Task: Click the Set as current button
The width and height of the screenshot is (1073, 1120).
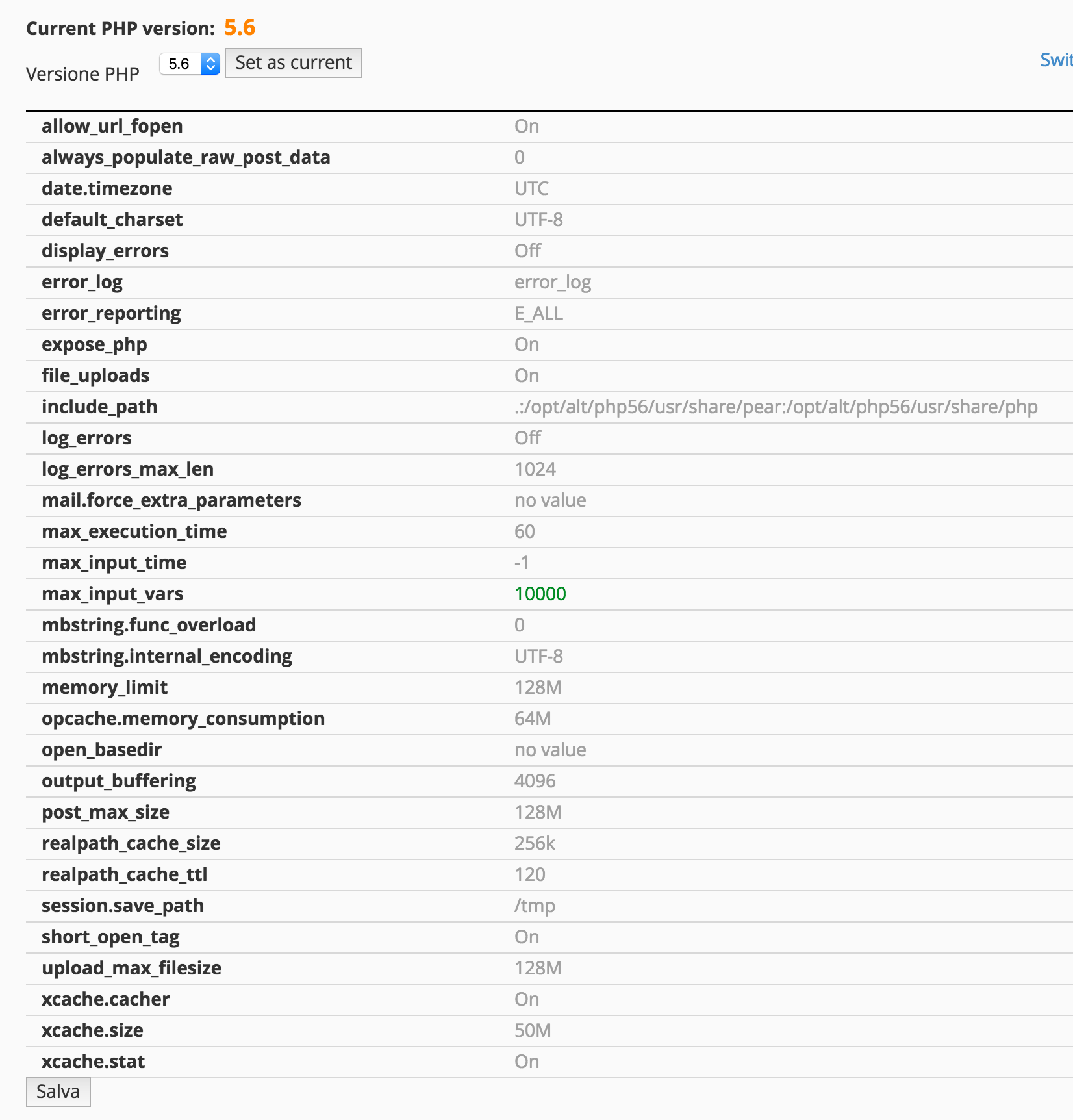Action: (294, 63)
